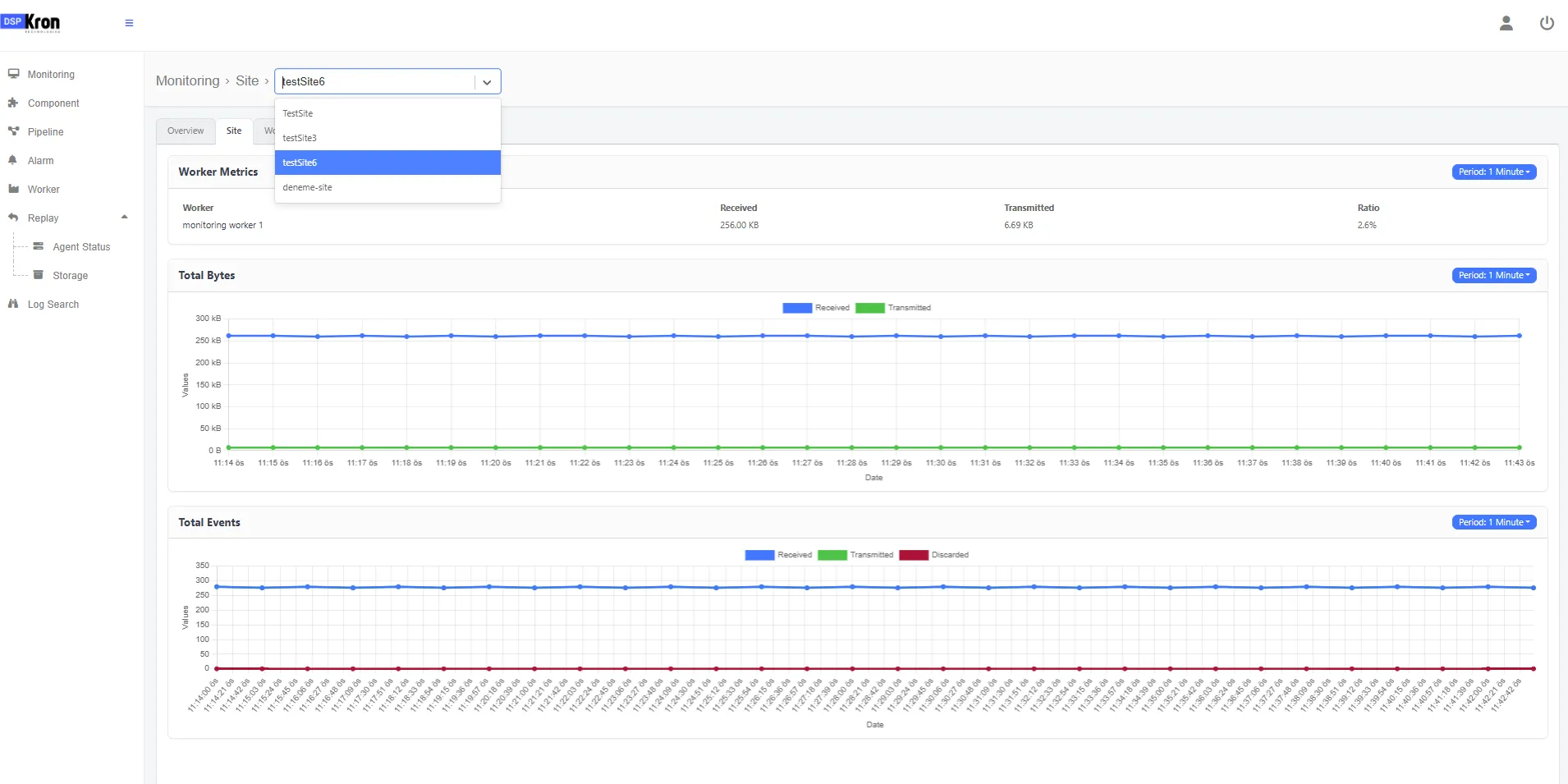
Task: Switch to the Site tab
Action: 234,131
